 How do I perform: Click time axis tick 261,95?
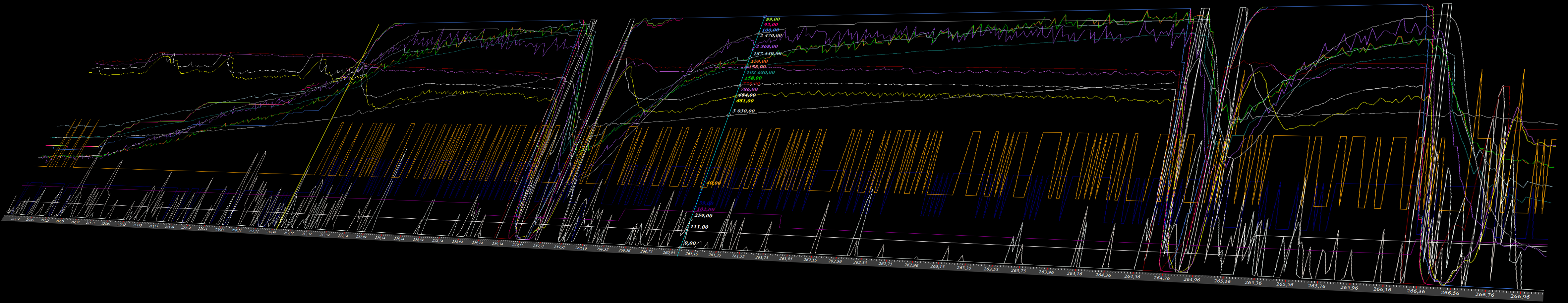786,259
